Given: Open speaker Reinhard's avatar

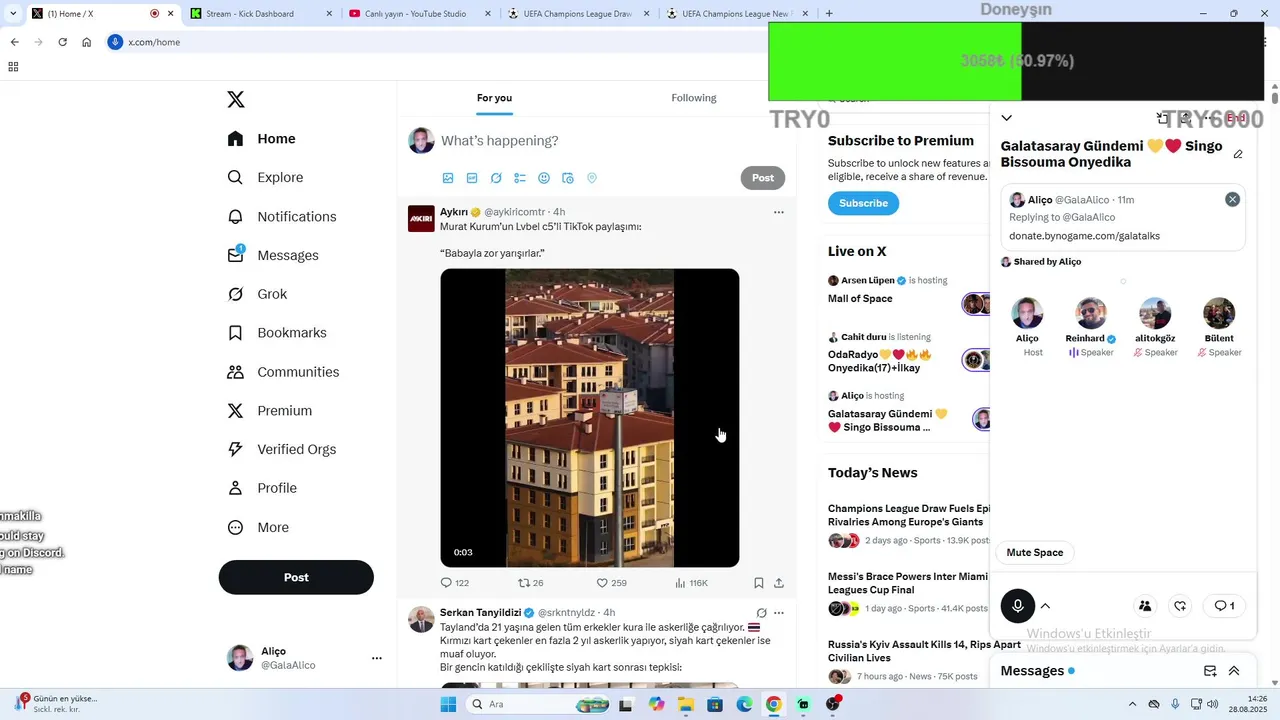Looking at the screenshot, I should (1091, 313).
